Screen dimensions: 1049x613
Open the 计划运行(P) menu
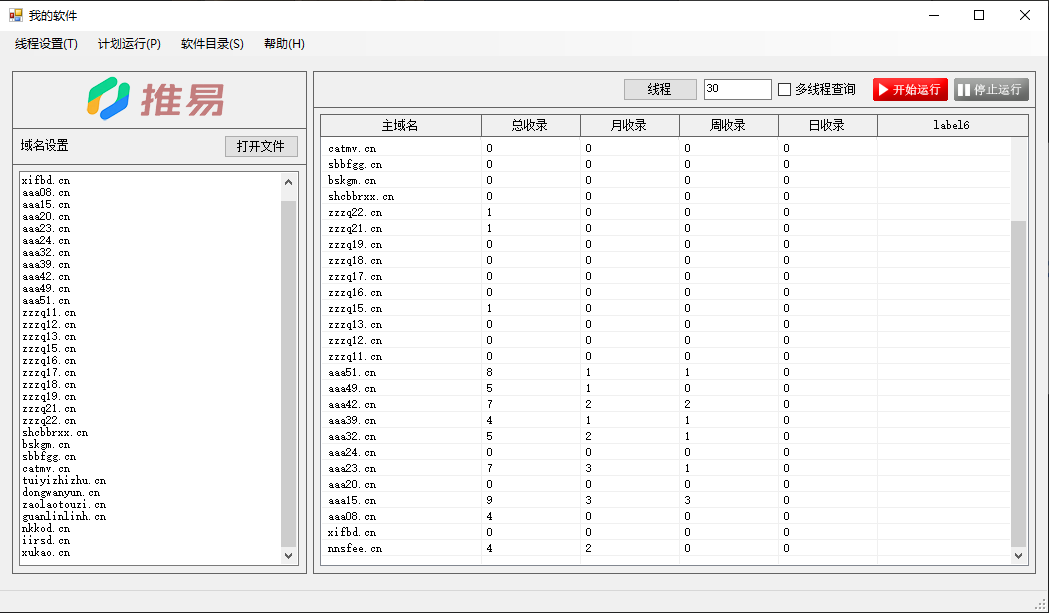coord(129,44)
